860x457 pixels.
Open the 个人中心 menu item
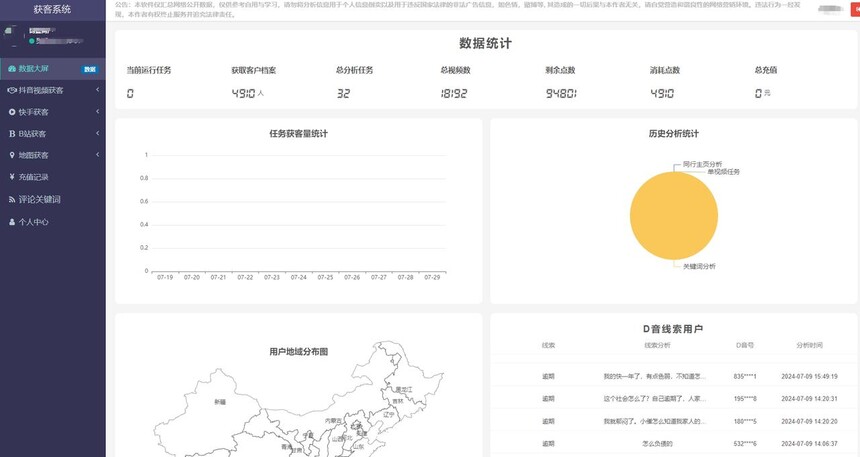[x=34, y=222]
